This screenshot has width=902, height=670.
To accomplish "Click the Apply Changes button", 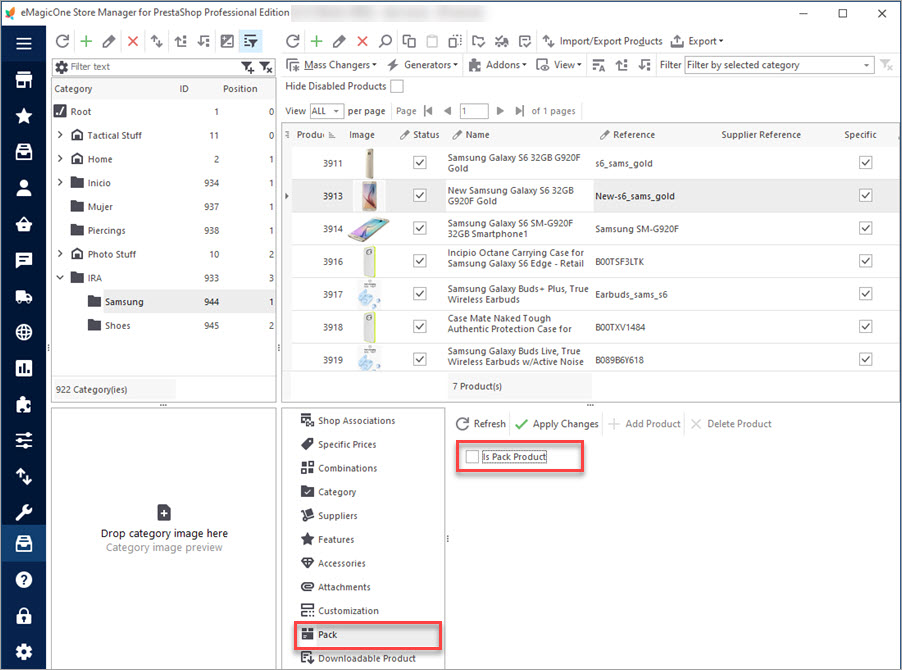I will [x=557, y=424].
